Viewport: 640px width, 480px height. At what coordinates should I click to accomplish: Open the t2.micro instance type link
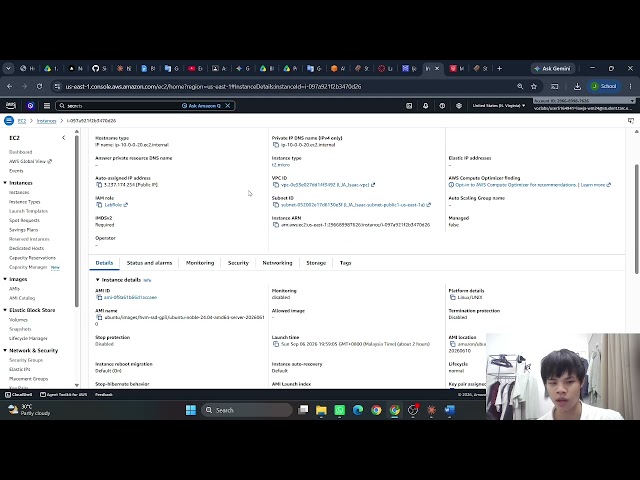point(281,165)
